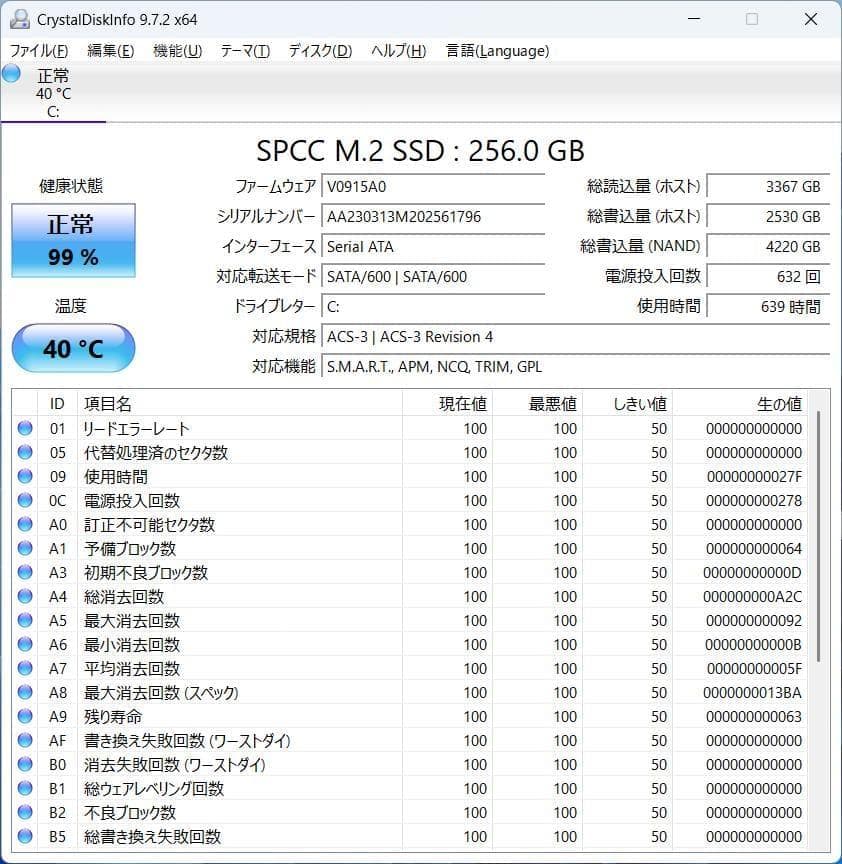Click the drive health icon above C:
Viewport: 842px width, 864px height.
click(x=10, y=74)
